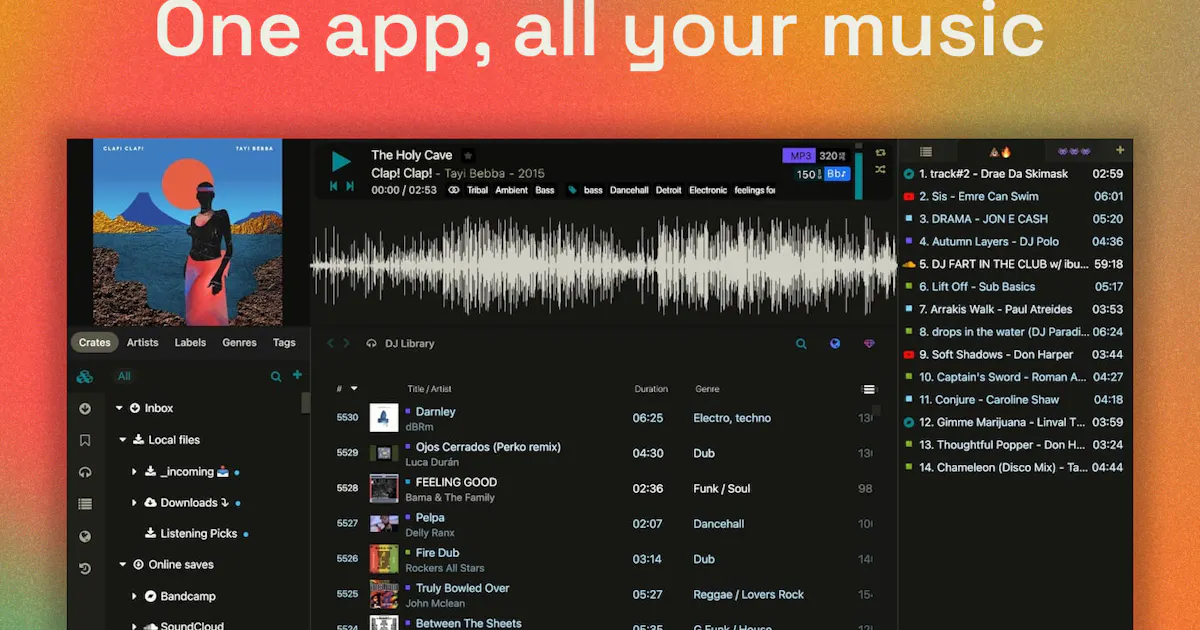Search the library with magnifier icon
This screenshot has height=630, width=1200.
[801, 344]
